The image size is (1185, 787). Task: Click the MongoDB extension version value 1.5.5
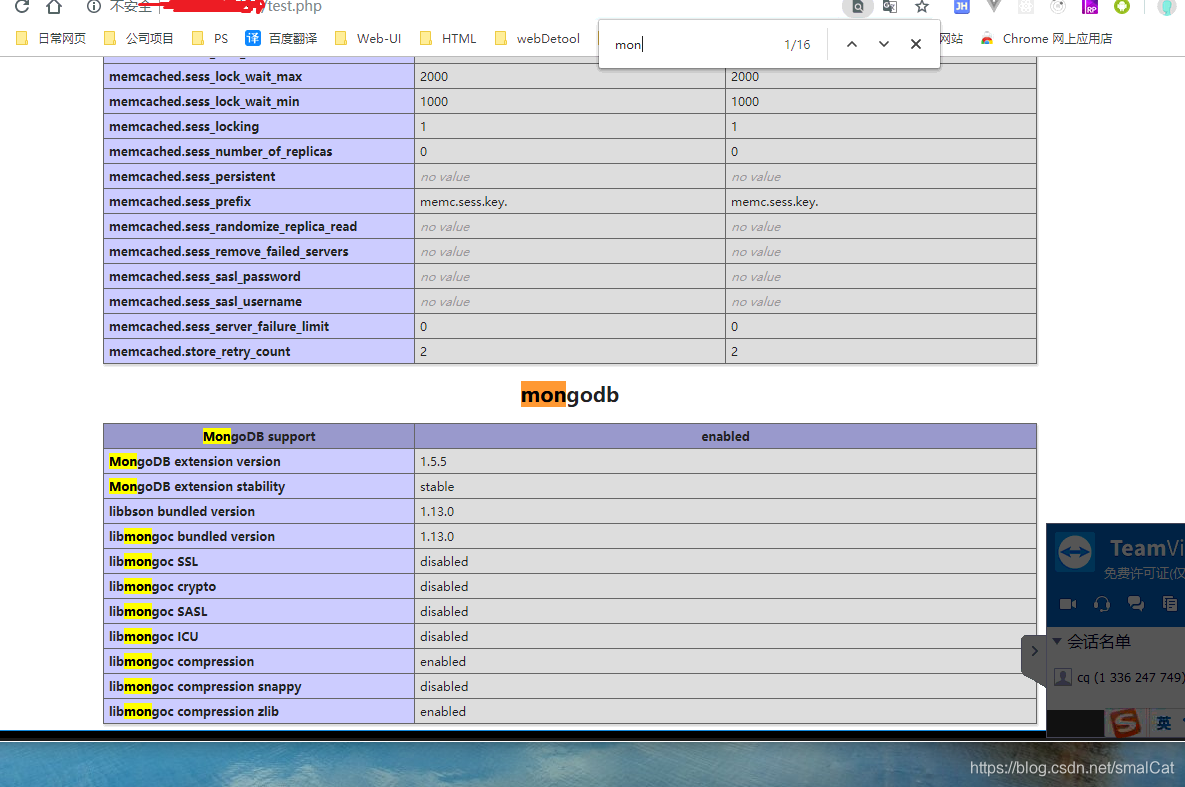point(433,461)
